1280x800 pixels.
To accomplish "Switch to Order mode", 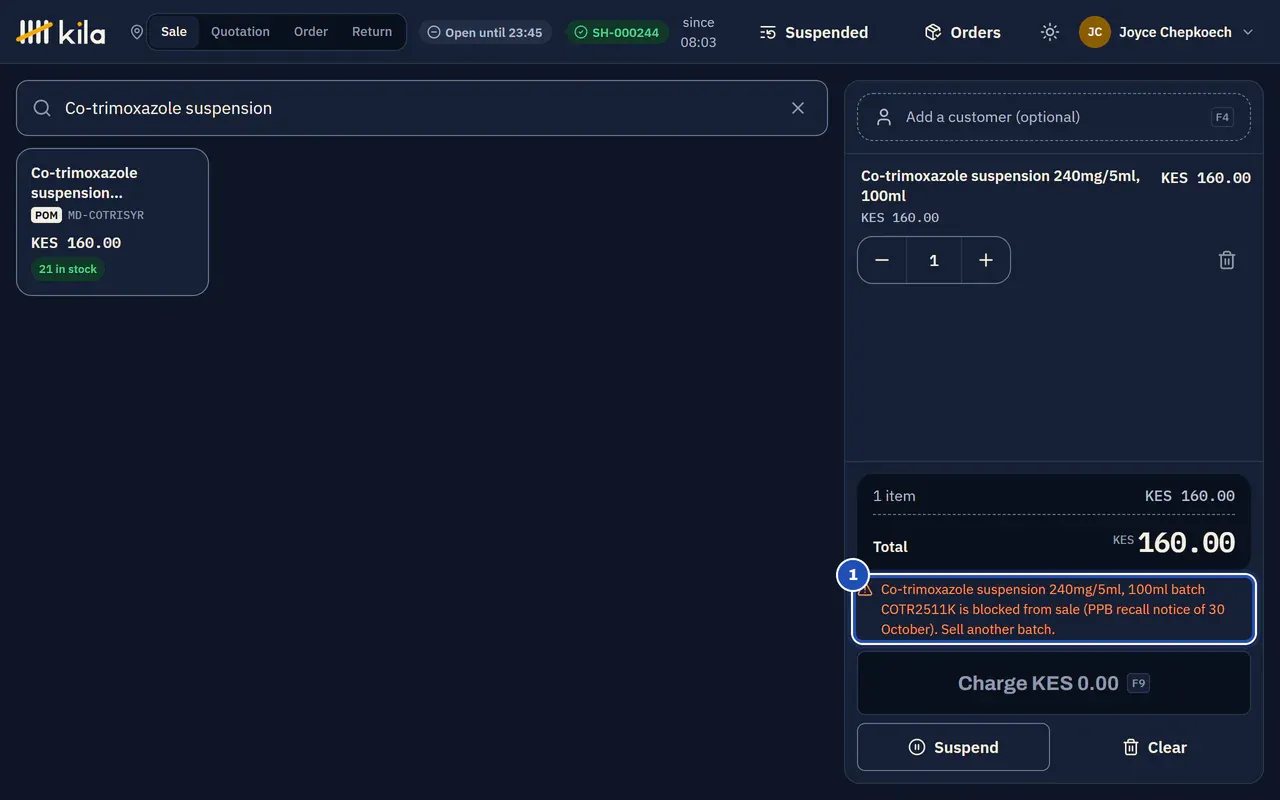I will click(x=311, y=32).
